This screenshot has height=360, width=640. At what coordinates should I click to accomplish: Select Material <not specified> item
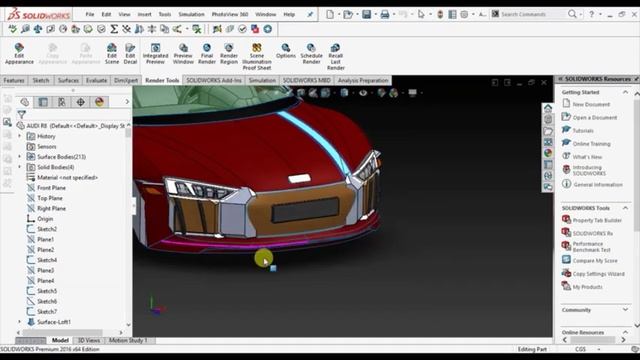pyautogui.click(x=67, y=178)
